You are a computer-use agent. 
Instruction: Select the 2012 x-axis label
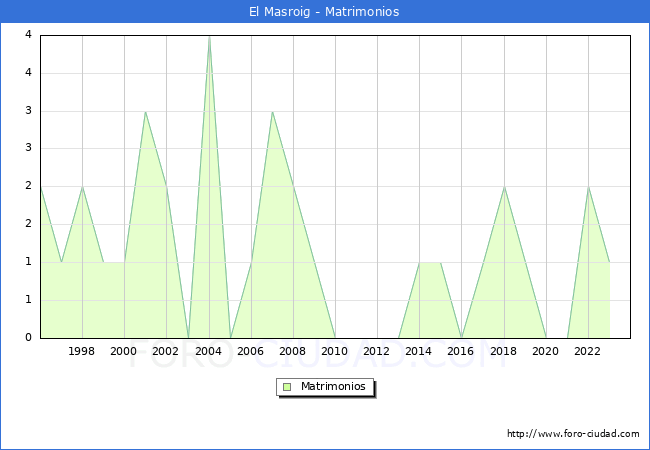pyautogui.click(x=377, y=351)
